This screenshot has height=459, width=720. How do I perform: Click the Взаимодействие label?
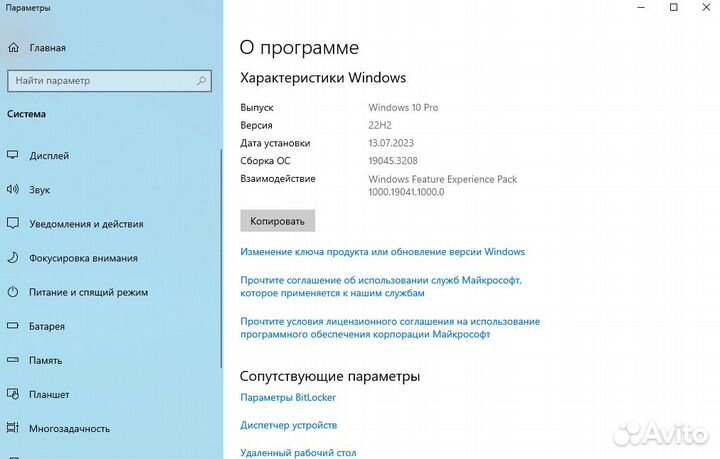click(278, 179)
